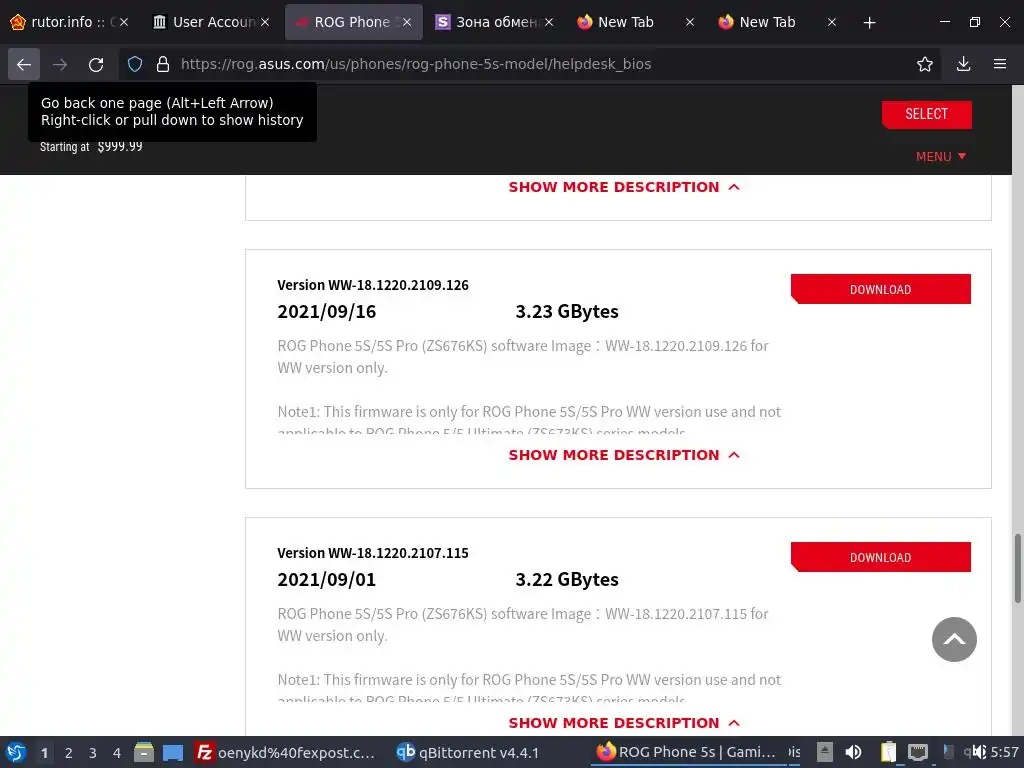Switch to workspace 2
The height and width of the screenshot is (768, 1024).
tap(69, 753)
